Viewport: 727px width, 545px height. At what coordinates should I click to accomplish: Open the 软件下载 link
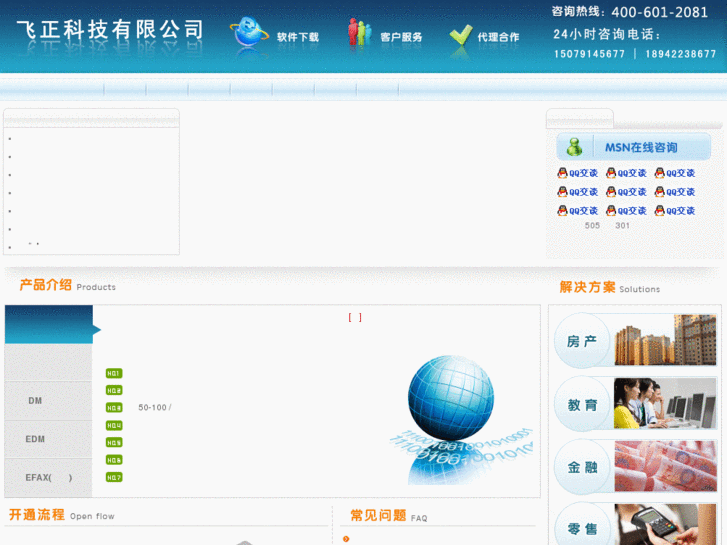click(298, 37)
